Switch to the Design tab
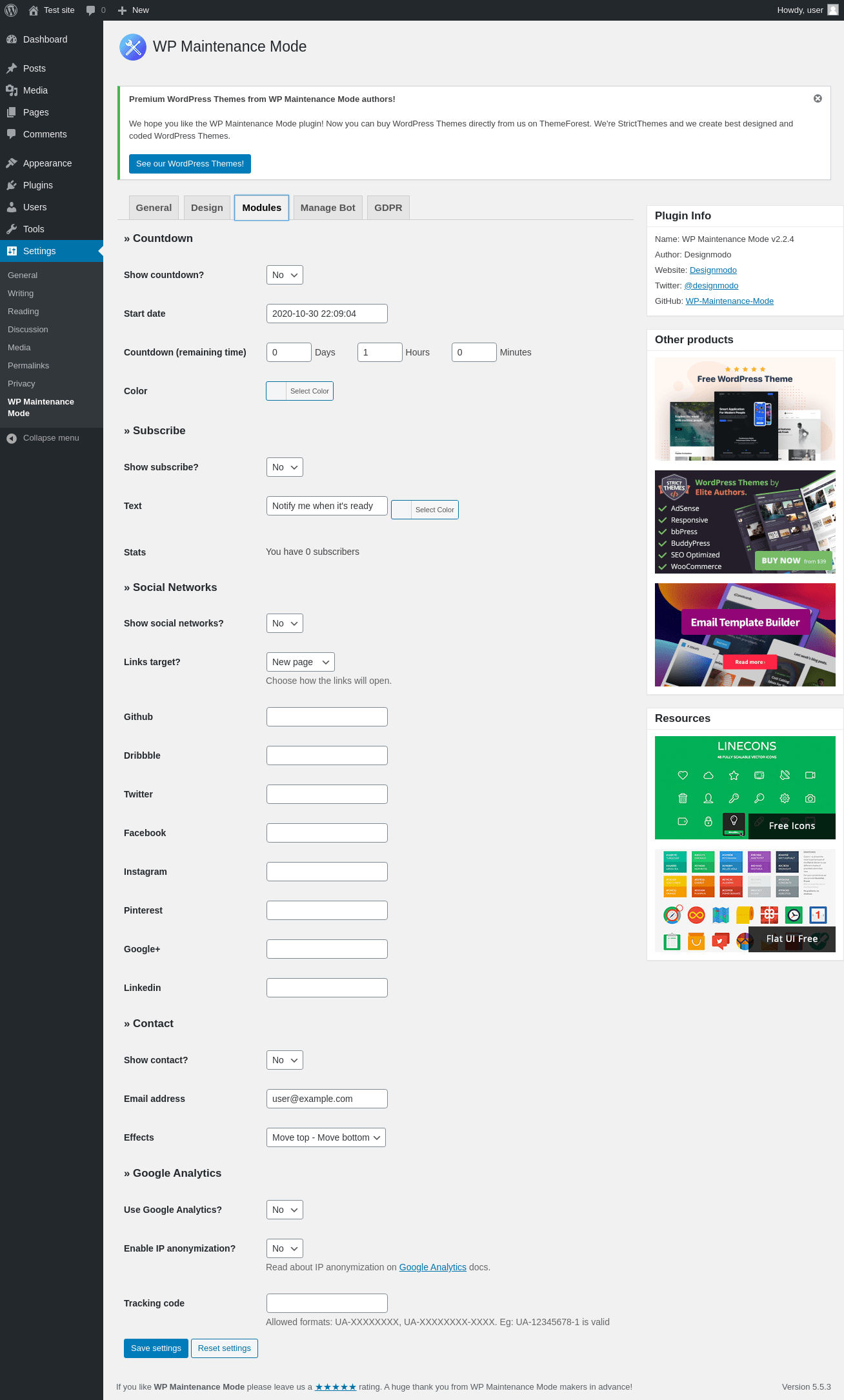This screenshot has width=844, height=1400. pos(207,208)
